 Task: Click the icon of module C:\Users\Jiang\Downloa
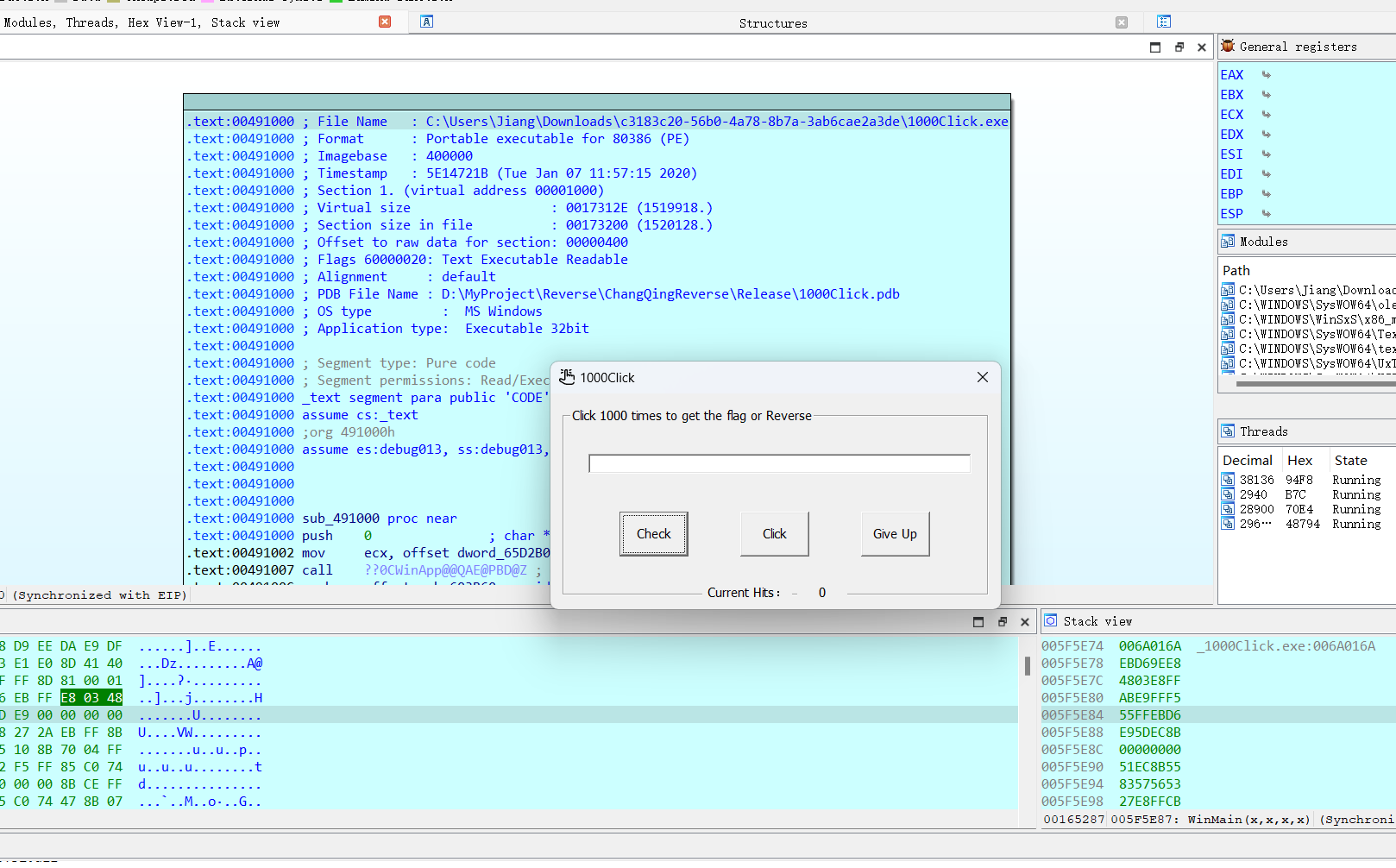coord(1228,290)
